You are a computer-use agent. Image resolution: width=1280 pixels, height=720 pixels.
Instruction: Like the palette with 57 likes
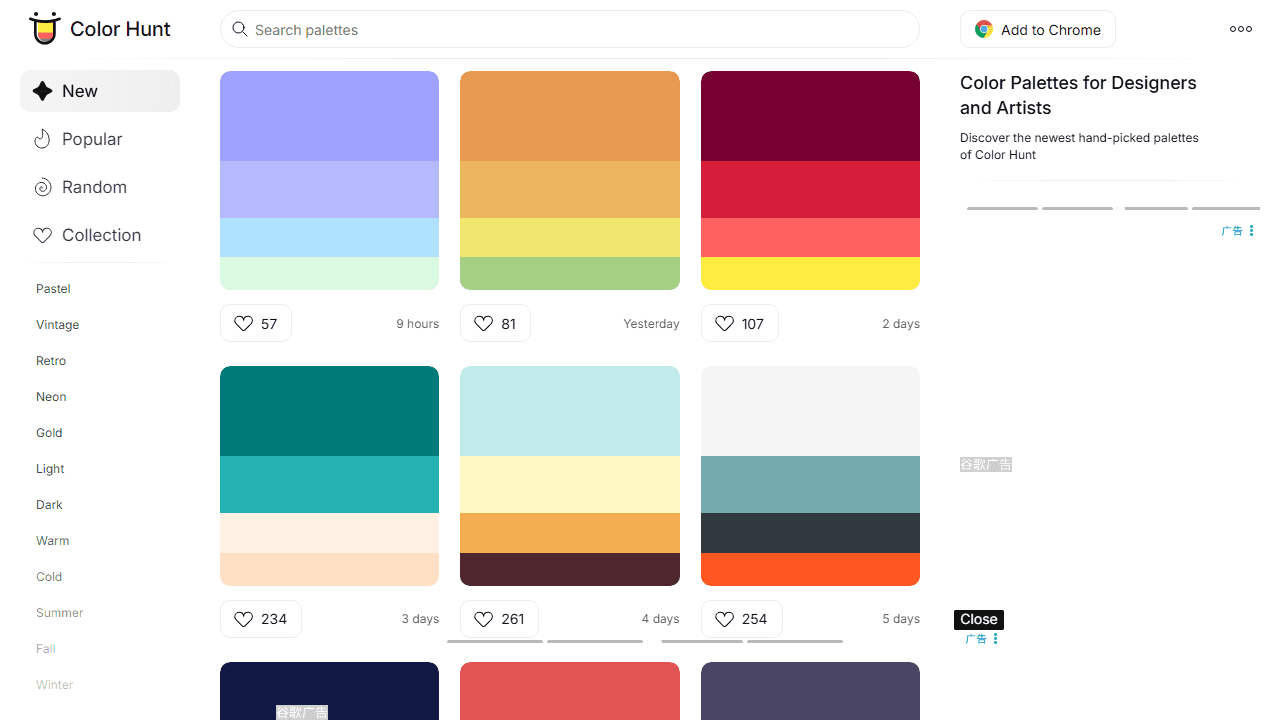click(256, 323)
